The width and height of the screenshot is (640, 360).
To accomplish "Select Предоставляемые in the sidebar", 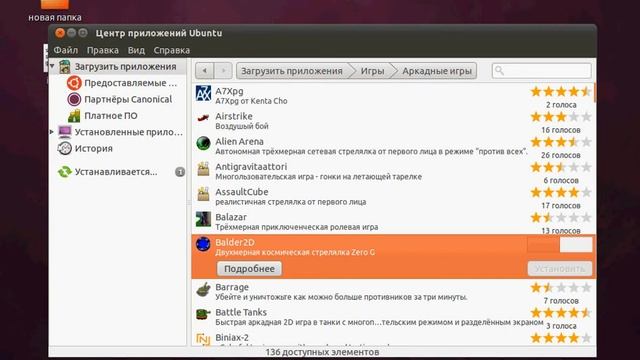I will tap(131, 83).
